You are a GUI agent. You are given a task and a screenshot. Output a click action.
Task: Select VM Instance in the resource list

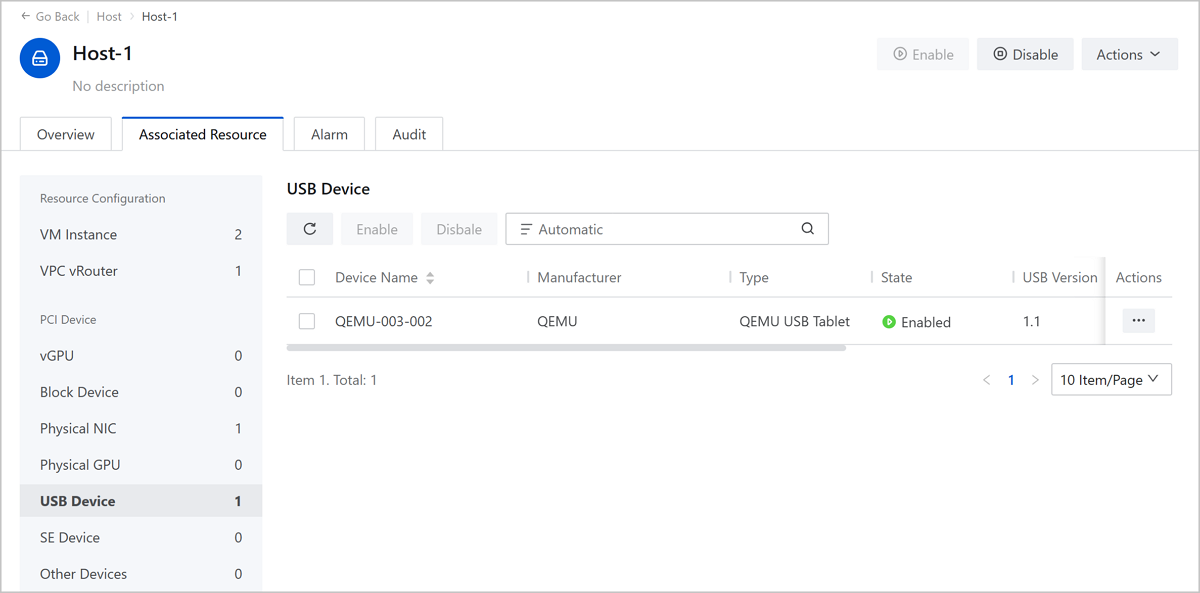78,234
